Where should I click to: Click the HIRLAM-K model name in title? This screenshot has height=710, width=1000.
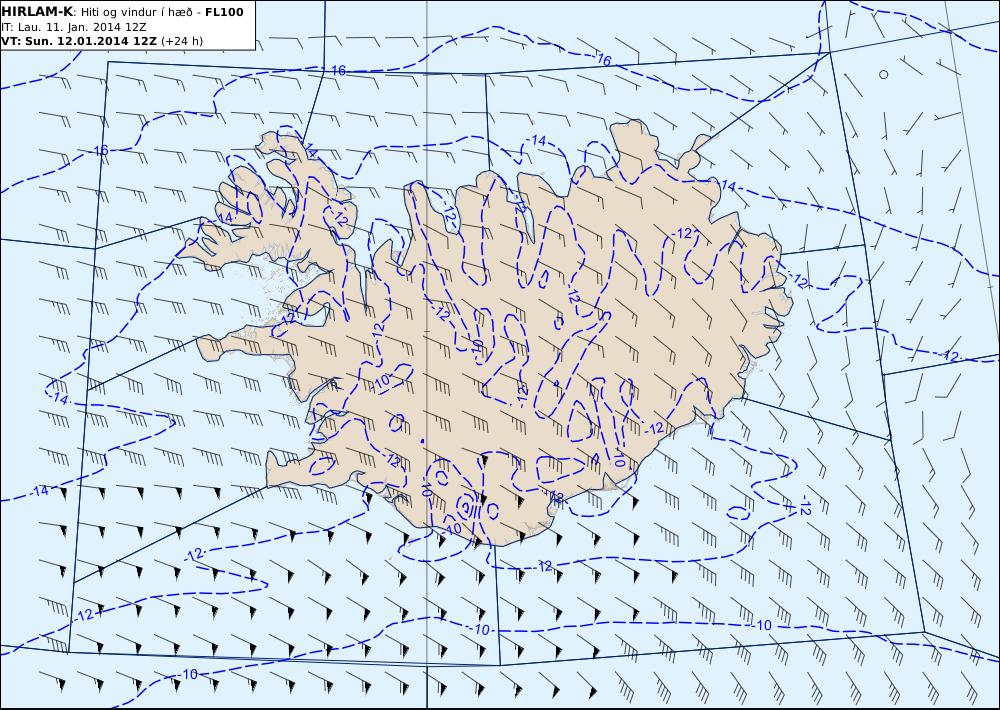click(38, 12)
